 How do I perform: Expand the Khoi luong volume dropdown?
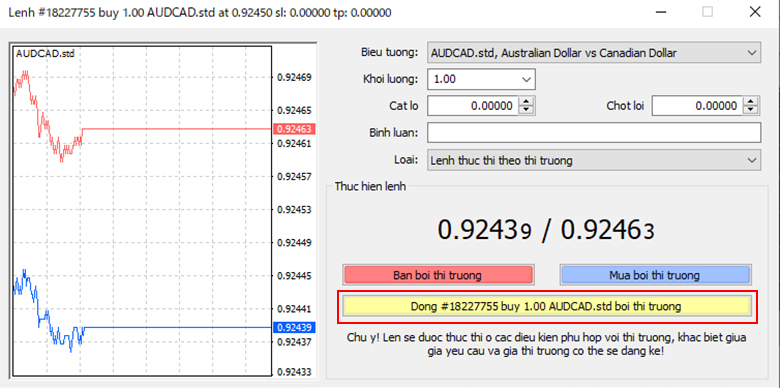481,79
